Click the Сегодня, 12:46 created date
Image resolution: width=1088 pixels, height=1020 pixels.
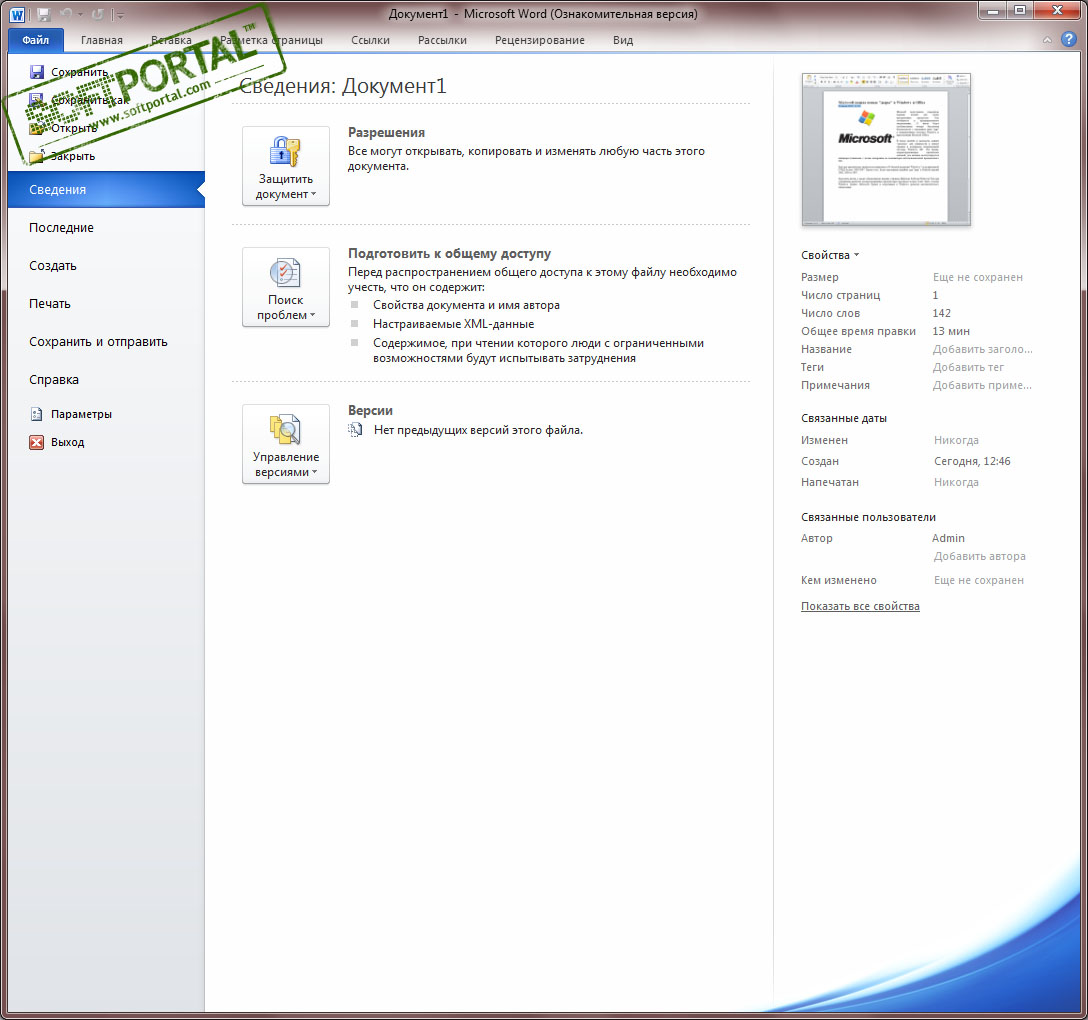pyautogui.click(x=971, y=461)
